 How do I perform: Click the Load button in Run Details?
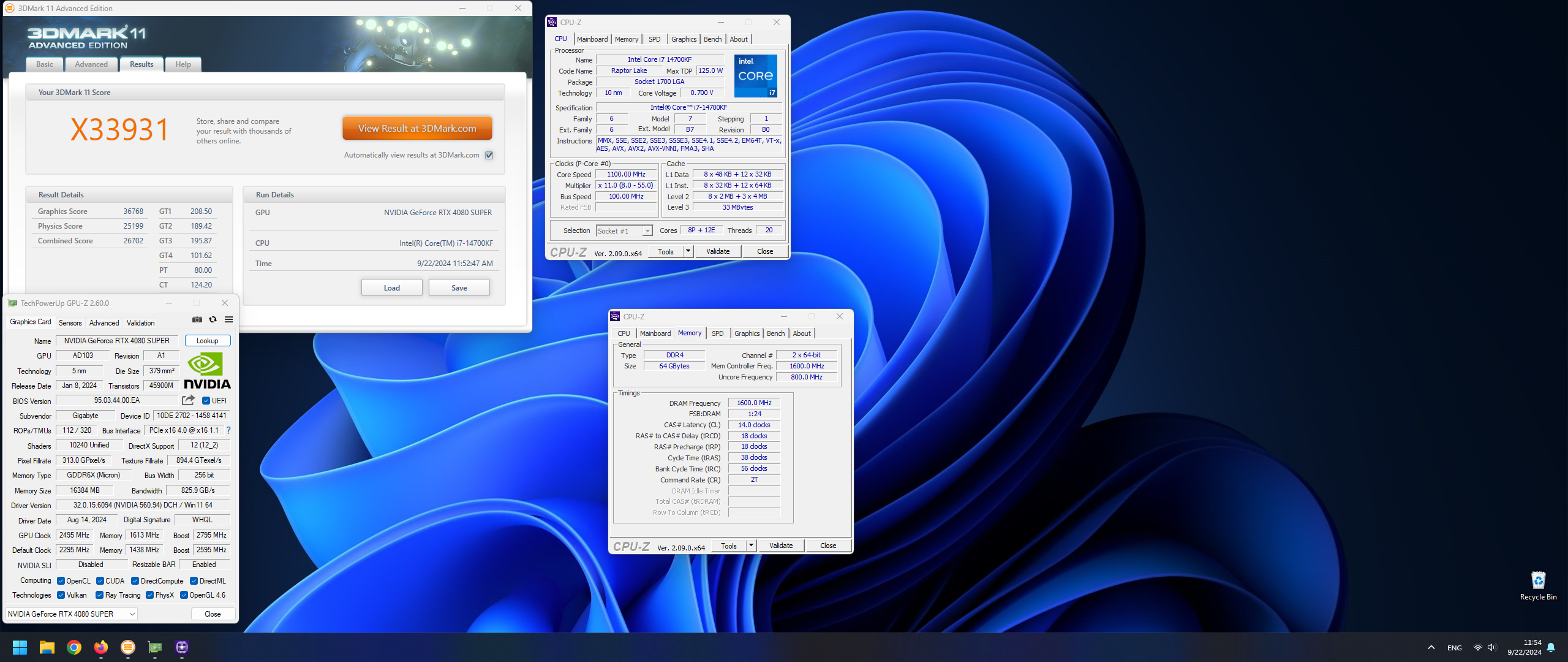pyautogui.click(x=392, y=288)
